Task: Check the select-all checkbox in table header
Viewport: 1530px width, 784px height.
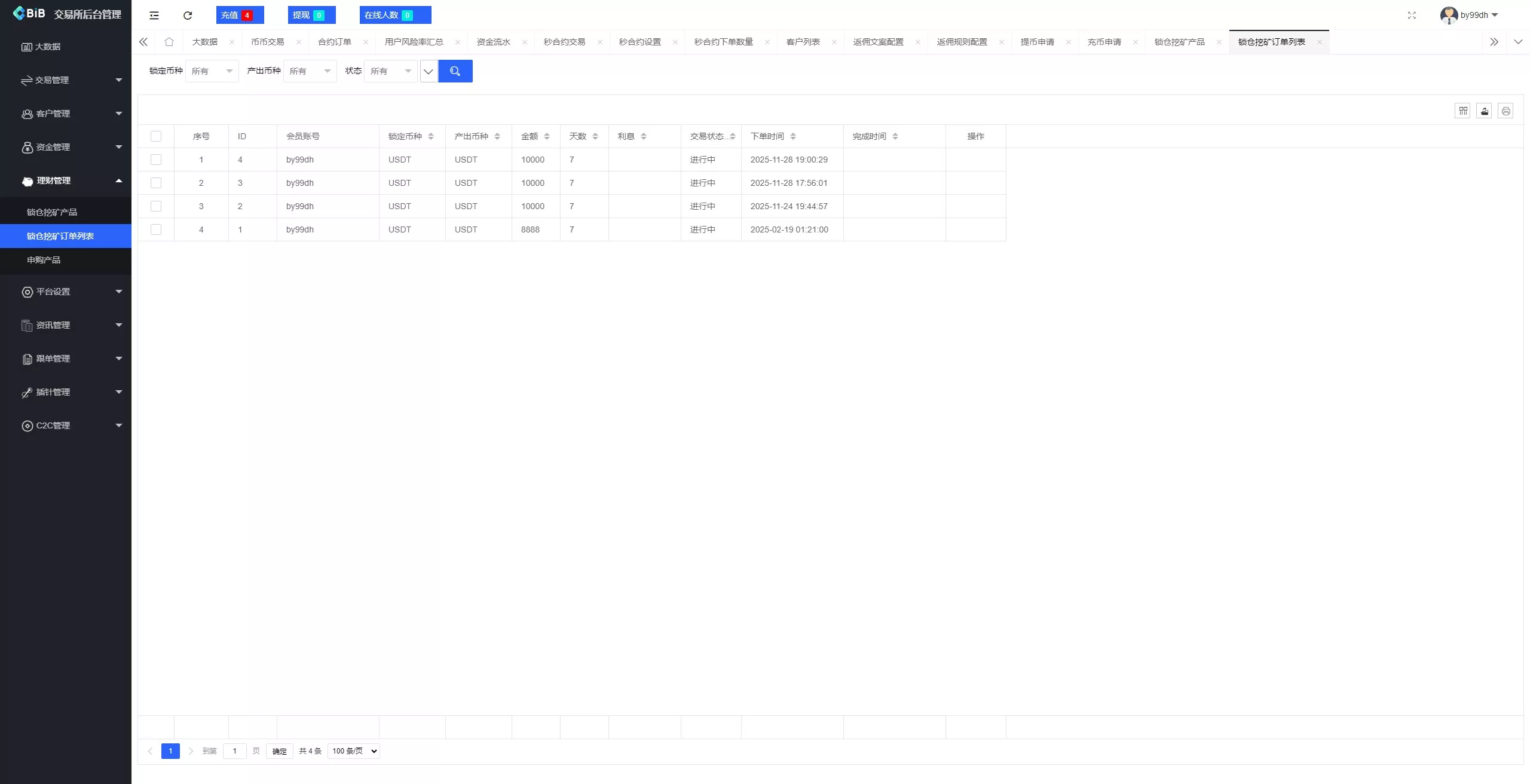Action: (156, 136)
